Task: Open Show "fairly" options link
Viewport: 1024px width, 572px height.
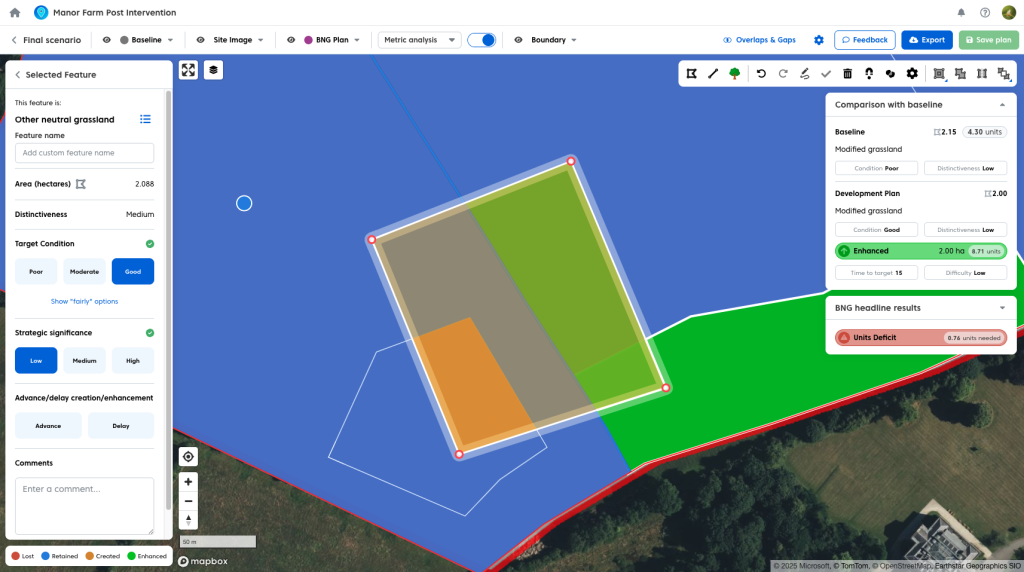Action: pyautogui.click(x=84, y=301)
